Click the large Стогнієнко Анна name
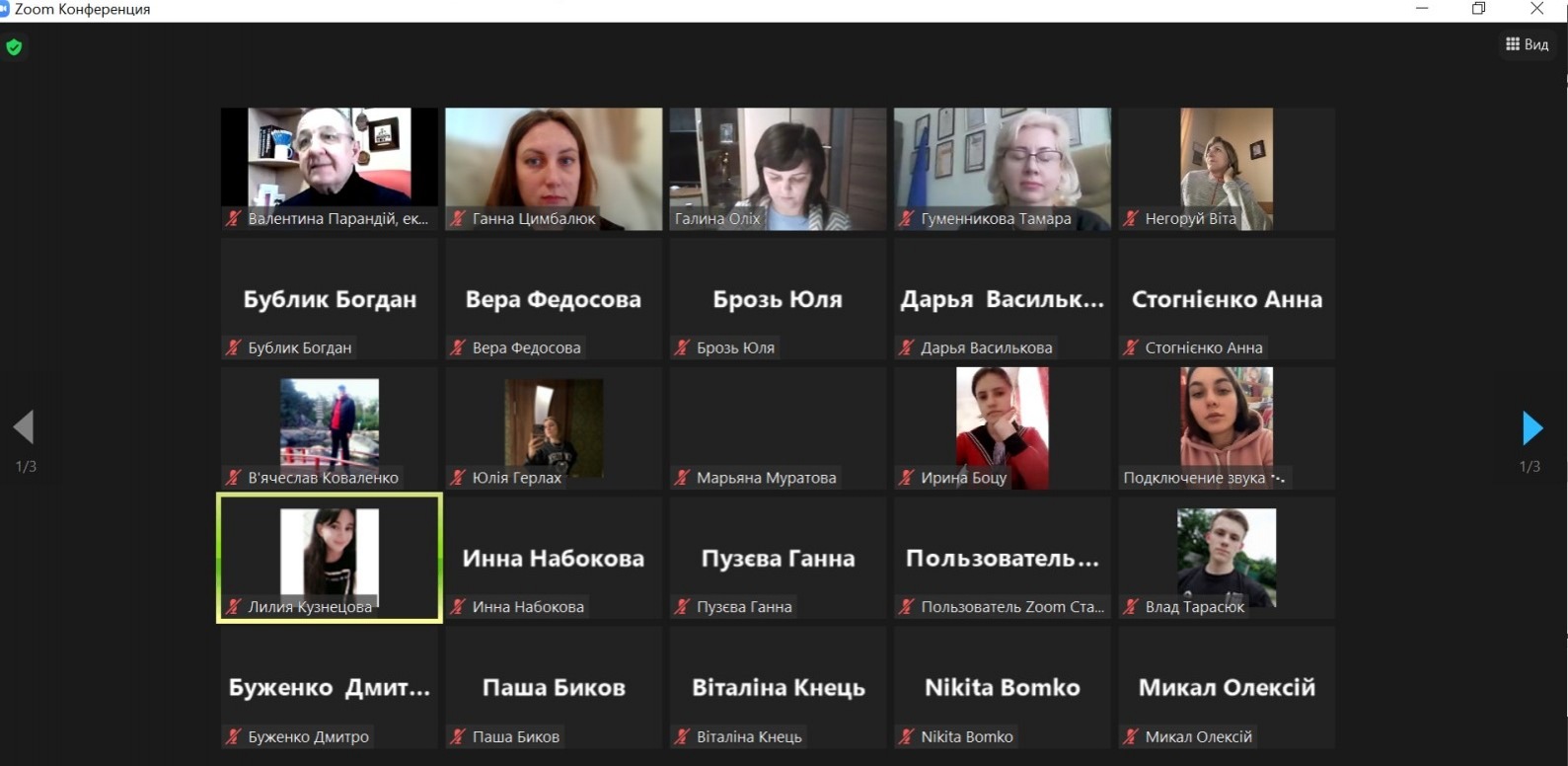This screenshot has height=766, width=1568. (x=1227, y=299)
